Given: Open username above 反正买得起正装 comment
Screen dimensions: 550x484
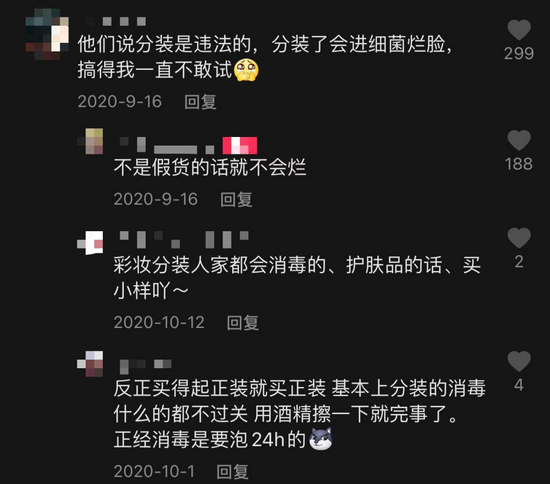Looking at the screenshot, I should [x=145, y=366].
